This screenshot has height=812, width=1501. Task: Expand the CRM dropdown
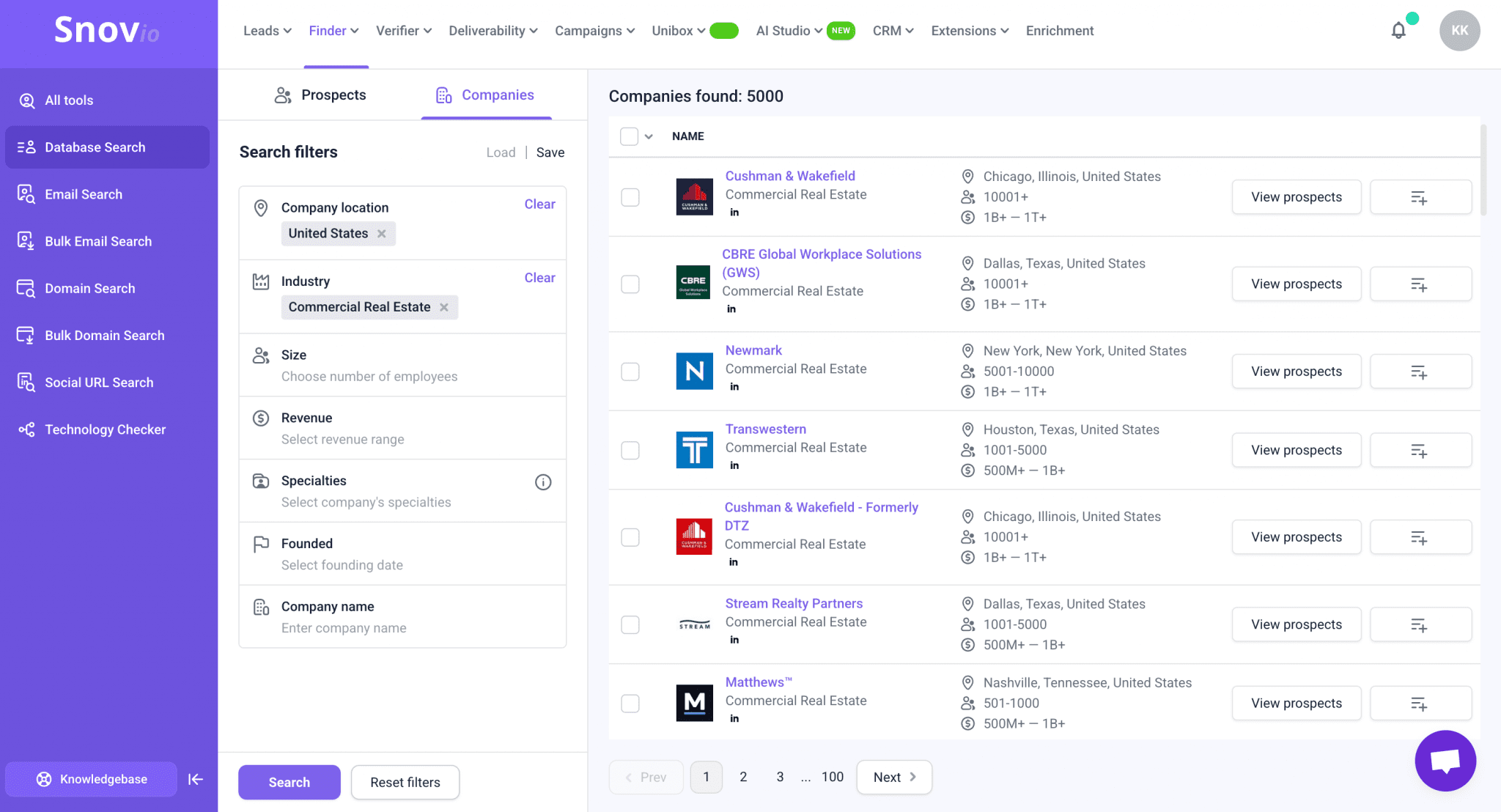[893, 30]
